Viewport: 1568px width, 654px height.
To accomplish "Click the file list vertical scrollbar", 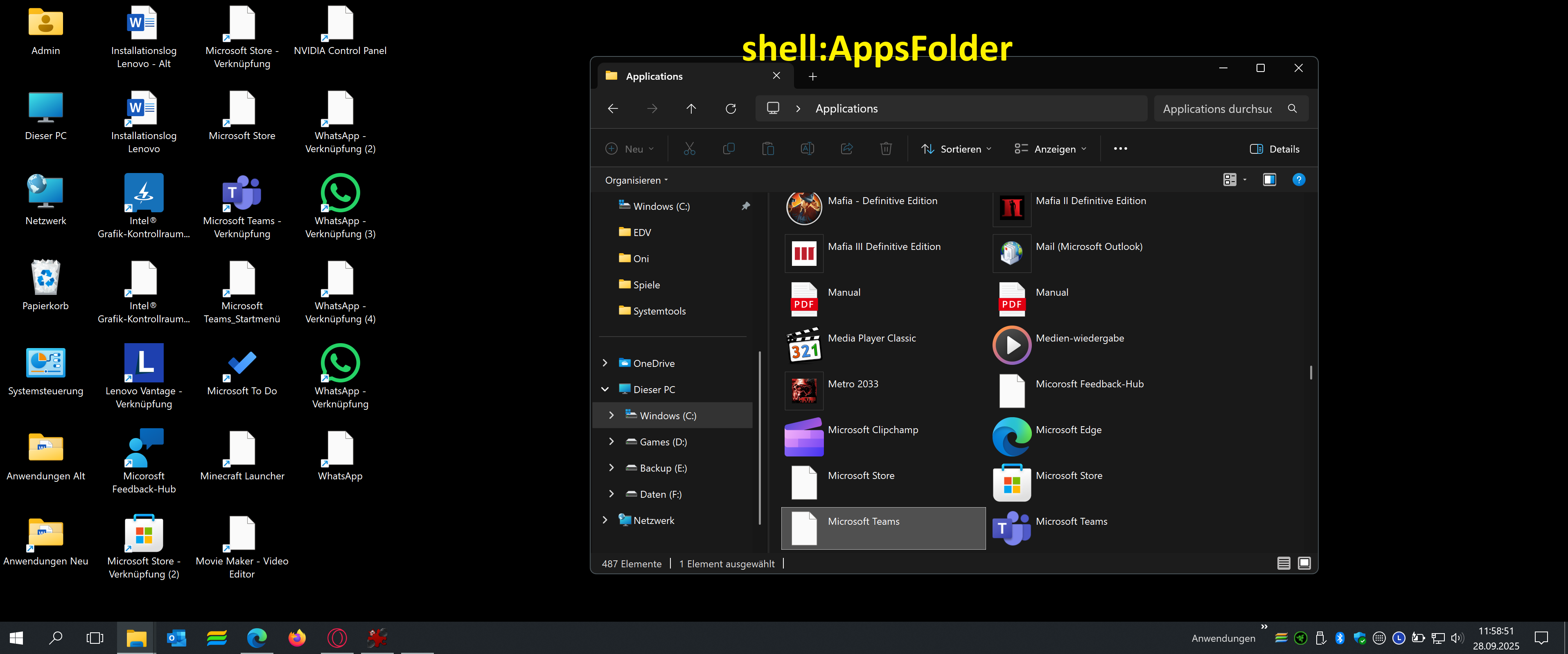I will pyautogui.click(x=1311, y=372).
